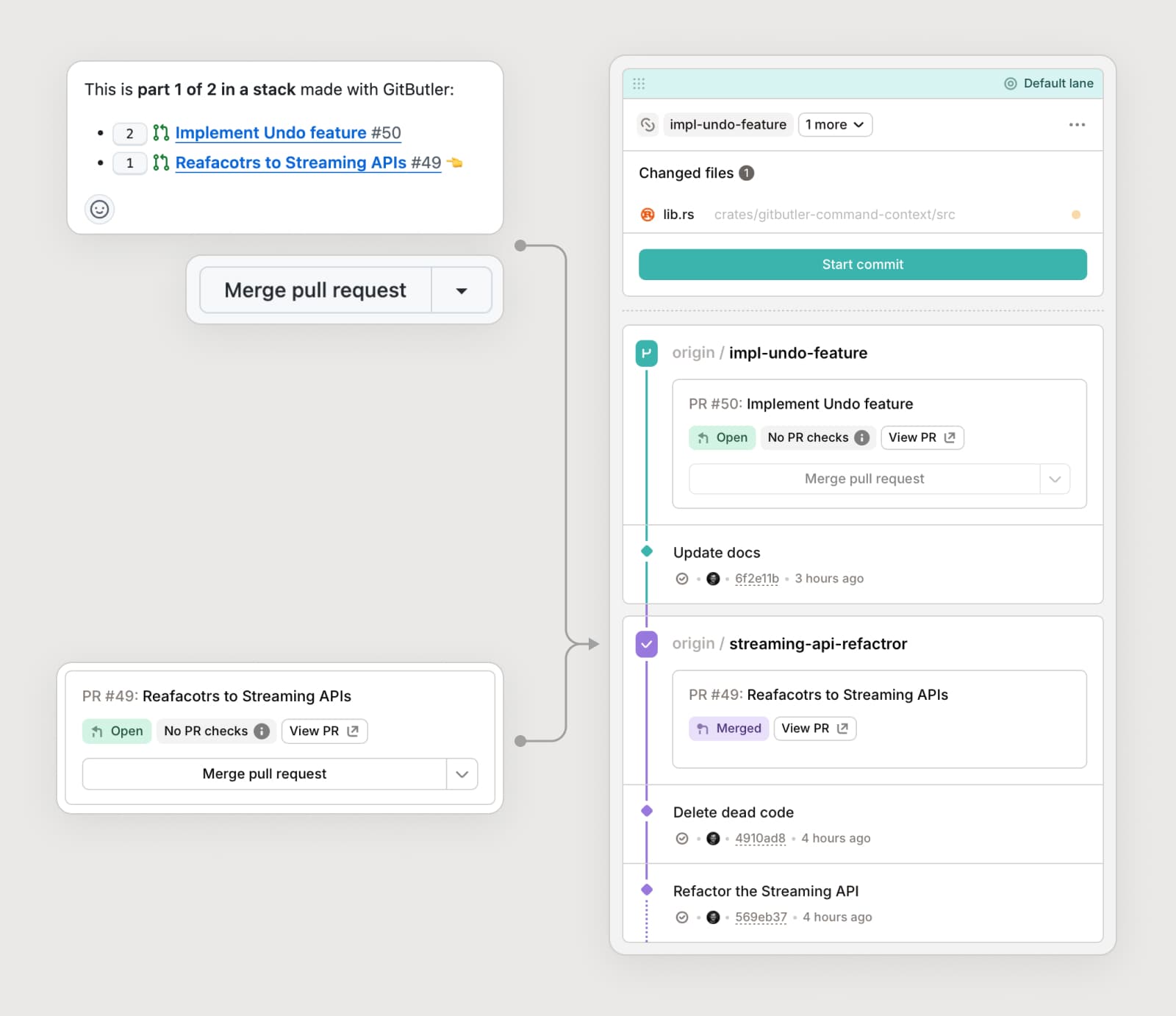Click the drag handle grid icon in lane header
The width and height of the screenshot is (1176, 1016).
click(639, 84)
